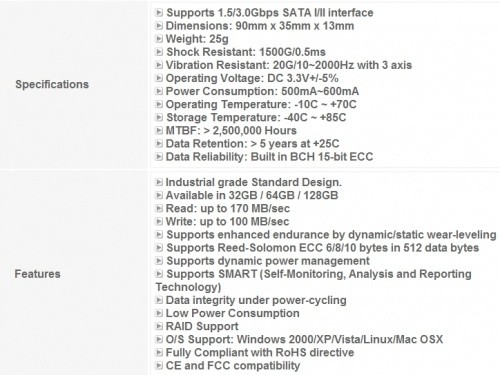
Task: Click the O/S Support Windows 2000/XP/Vista line
Action: point(304,339)
